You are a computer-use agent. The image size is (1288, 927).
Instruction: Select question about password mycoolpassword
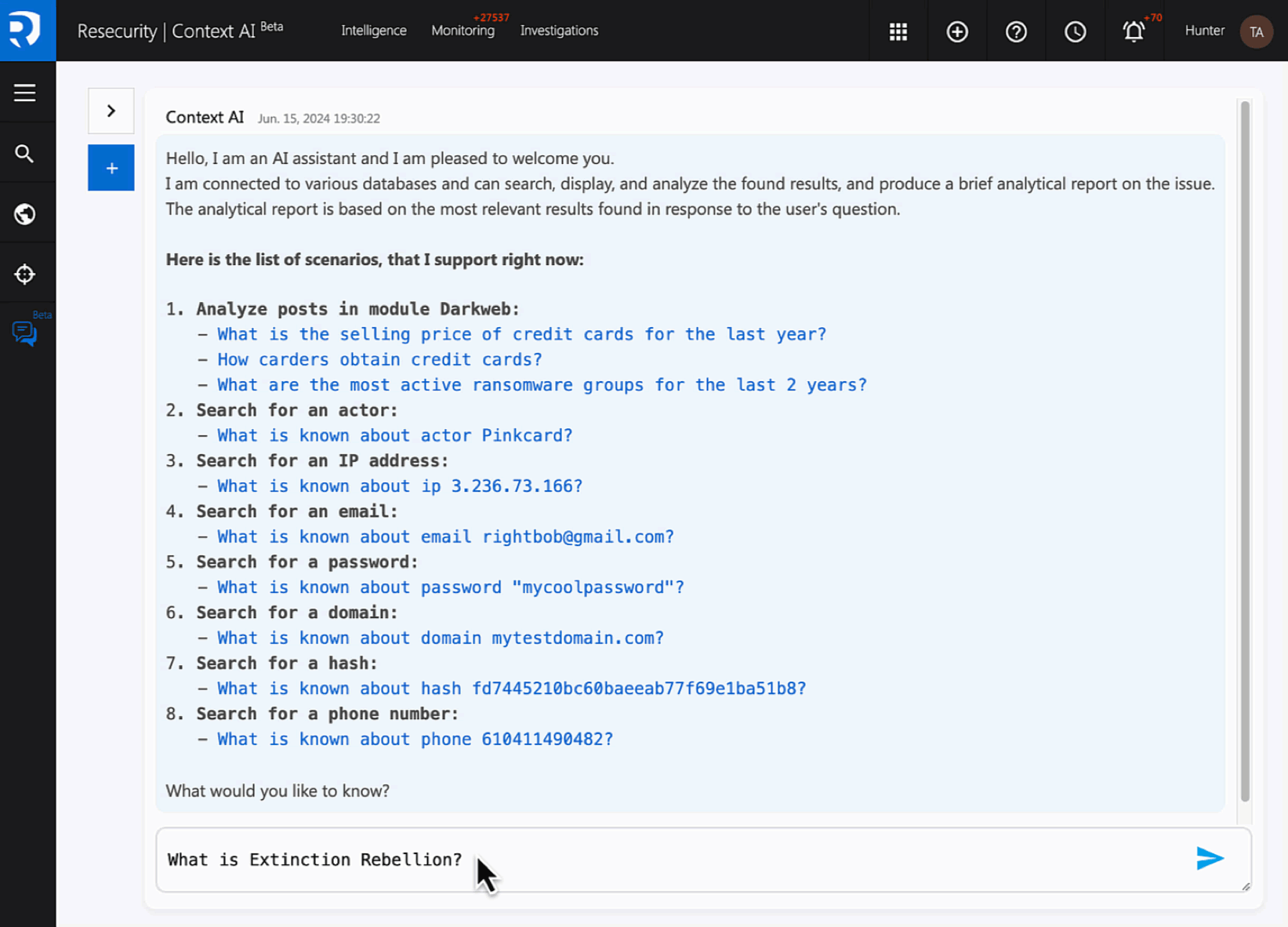(450, 587)
